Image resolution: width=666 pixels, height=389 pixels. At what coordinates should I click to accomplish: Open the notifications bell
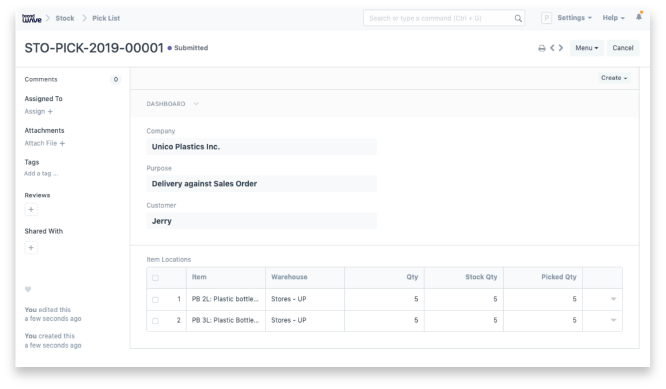click(x=639, y=17)
